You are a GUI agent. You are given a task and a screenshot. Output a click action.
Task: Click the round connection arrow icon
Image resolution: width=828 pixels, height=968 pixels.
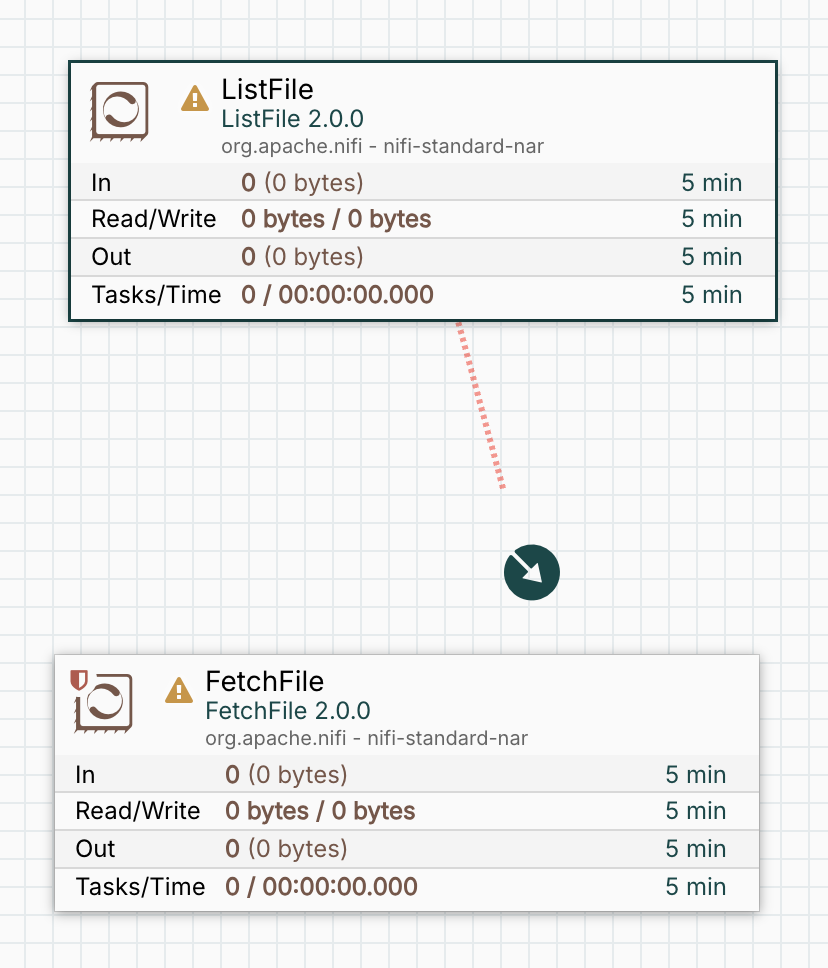[x=532, y=573]
